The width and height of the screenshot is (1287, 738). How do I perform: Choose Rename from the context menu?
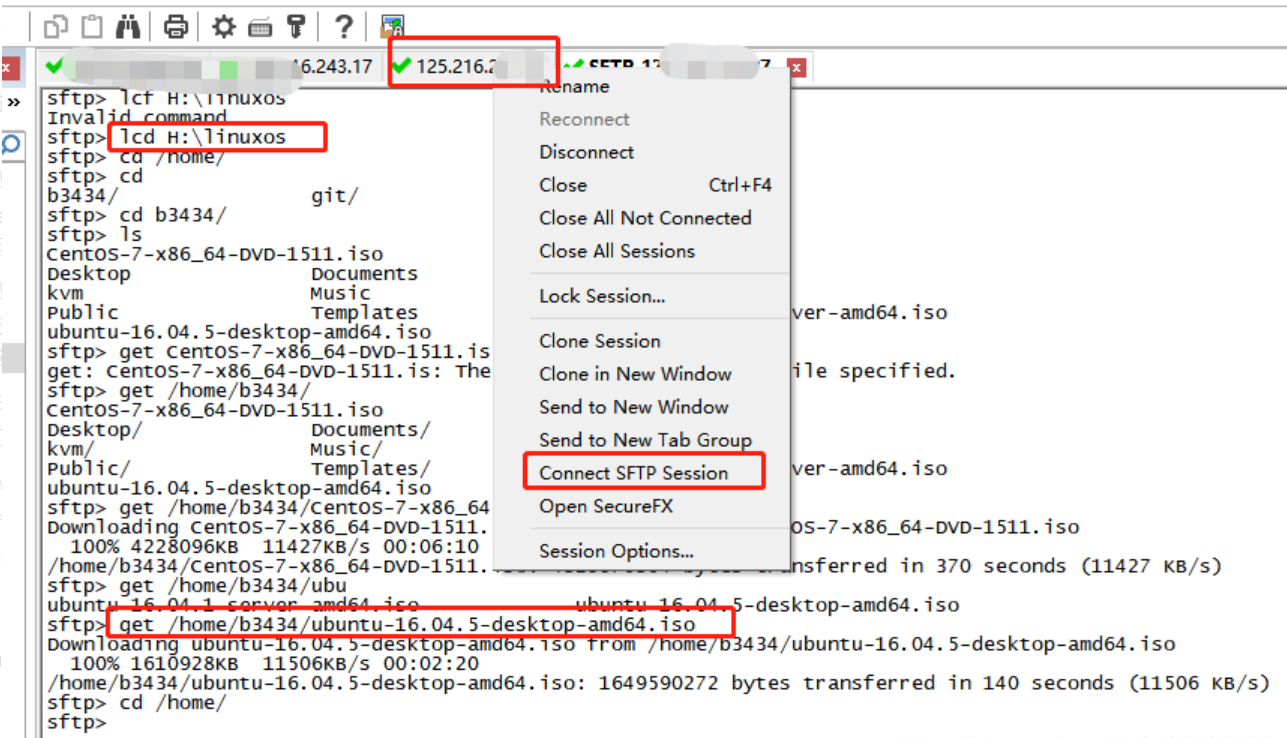[x=574, y=87]
